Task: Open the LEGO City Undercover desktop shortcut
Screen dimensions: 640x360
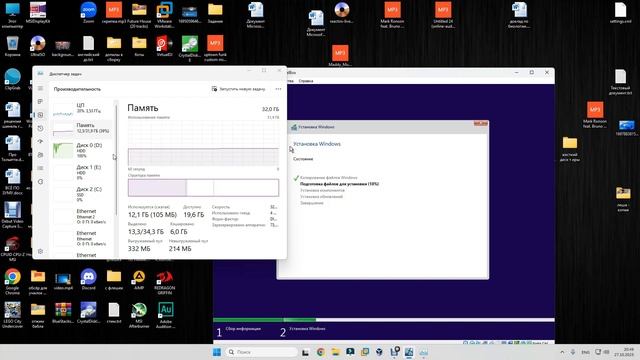Action: click(12, 315)
